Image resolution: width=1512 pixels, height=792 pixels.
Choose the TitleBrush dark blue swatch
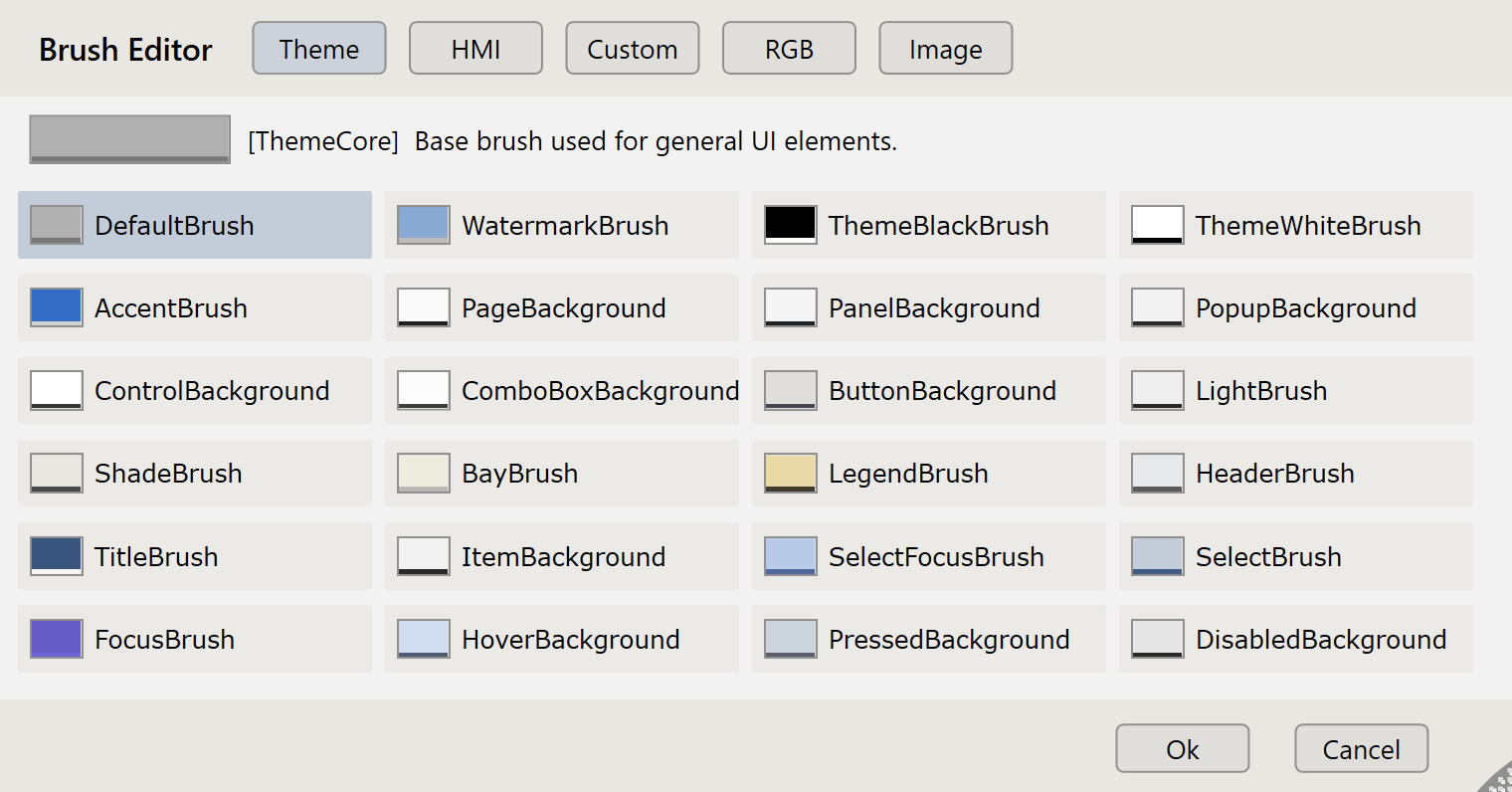(57, 556)
